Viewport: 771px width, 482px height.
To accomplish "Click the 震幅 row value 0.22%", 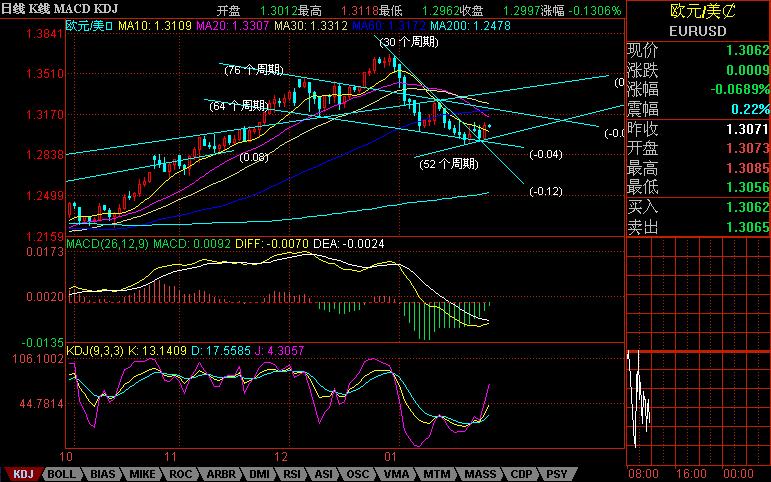I will point(750,109).
